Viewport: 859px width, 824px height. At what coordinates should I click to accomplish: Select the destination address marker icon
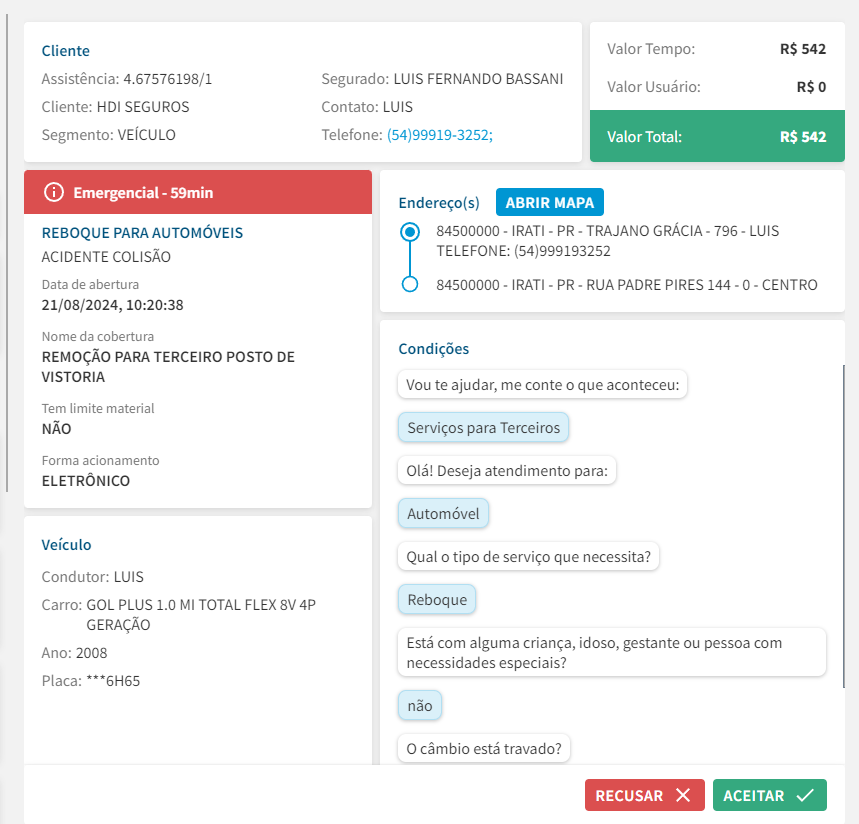point(409,285)
